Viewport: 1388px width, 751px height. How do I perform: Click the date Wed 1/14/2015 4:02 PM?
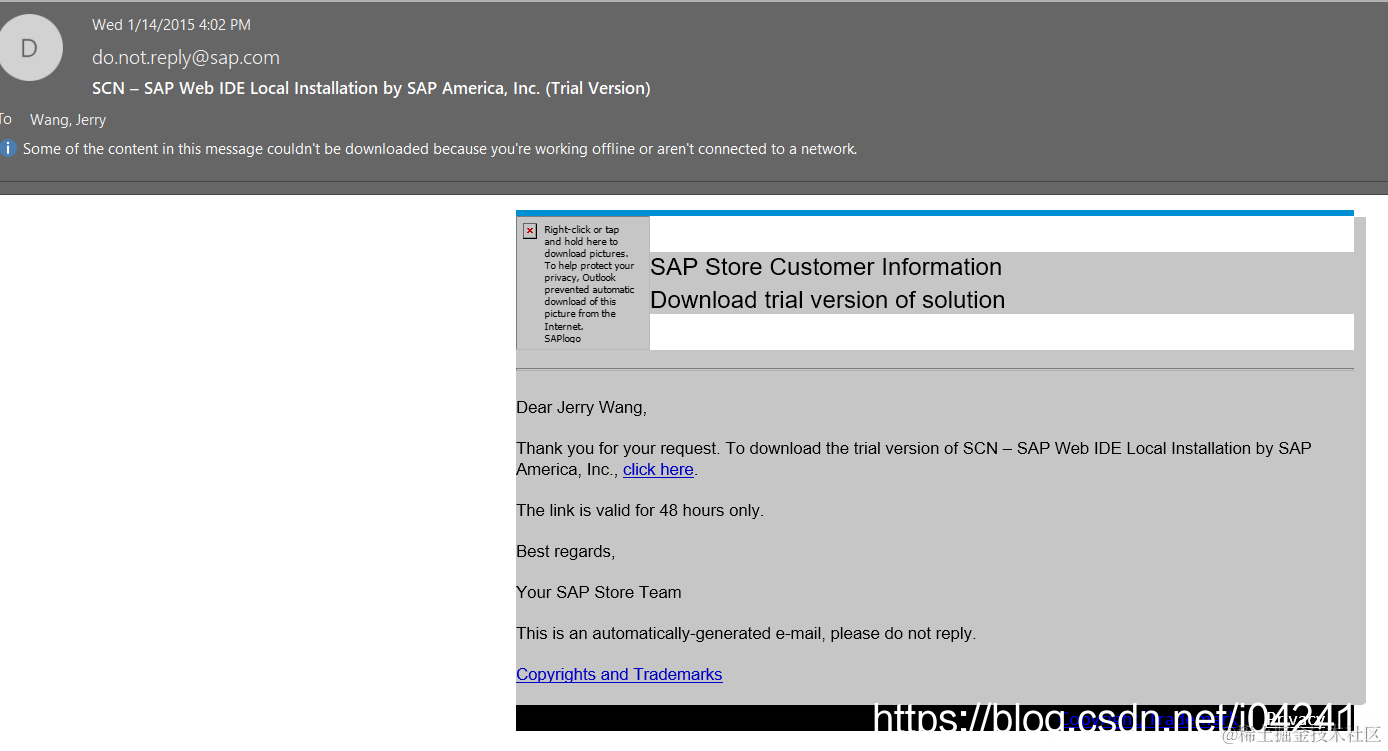coord(172,24)
